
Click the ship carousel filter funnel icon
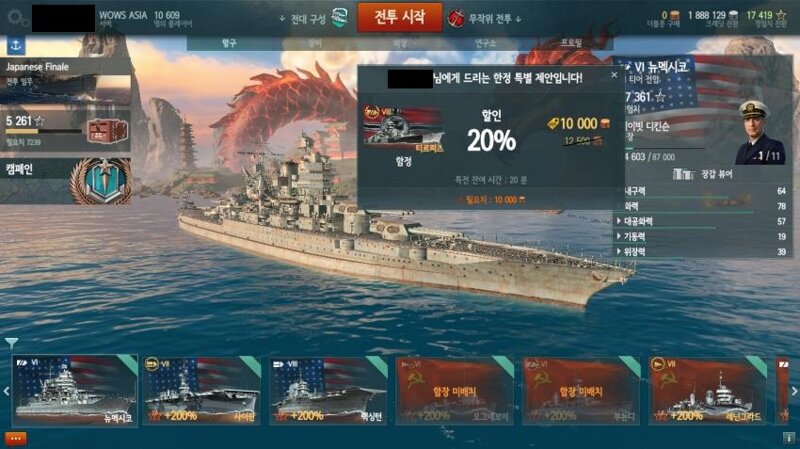point(11,342)
